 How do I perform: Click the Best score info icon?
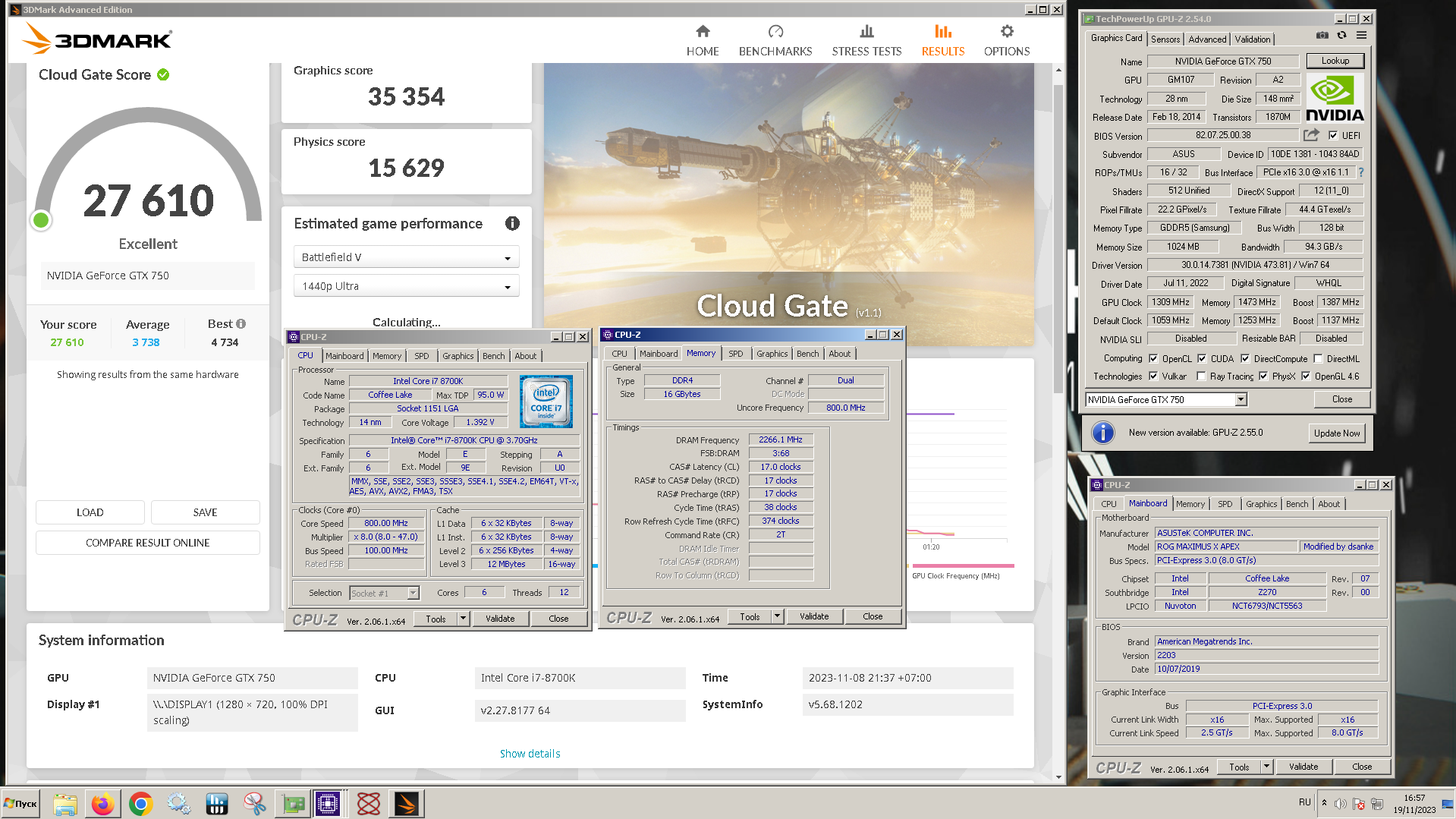(x=241, y=323)
